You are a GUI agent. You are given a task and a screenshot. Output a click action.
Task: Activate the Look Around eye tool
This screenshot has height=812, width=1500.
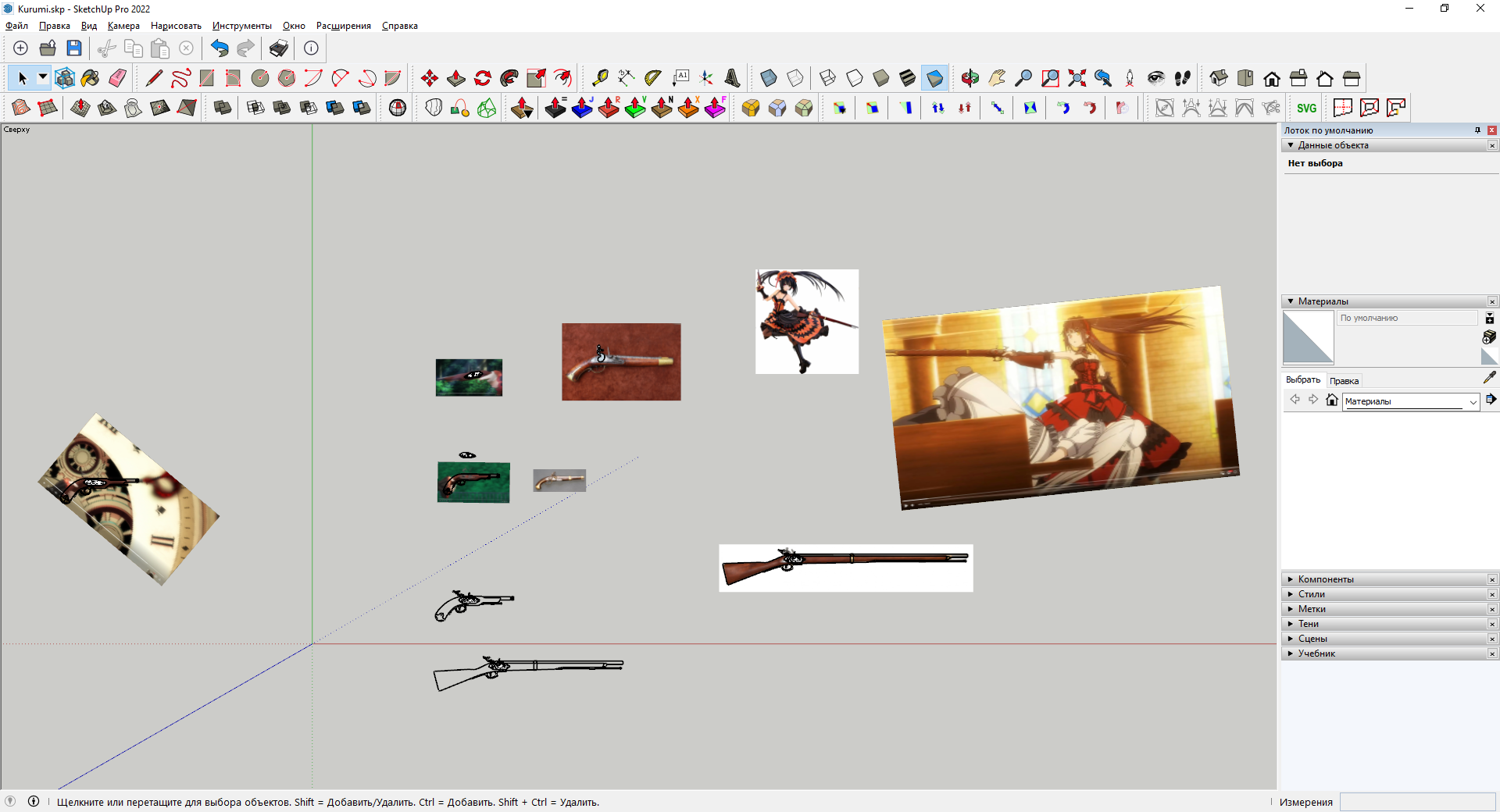point(1156,78)
